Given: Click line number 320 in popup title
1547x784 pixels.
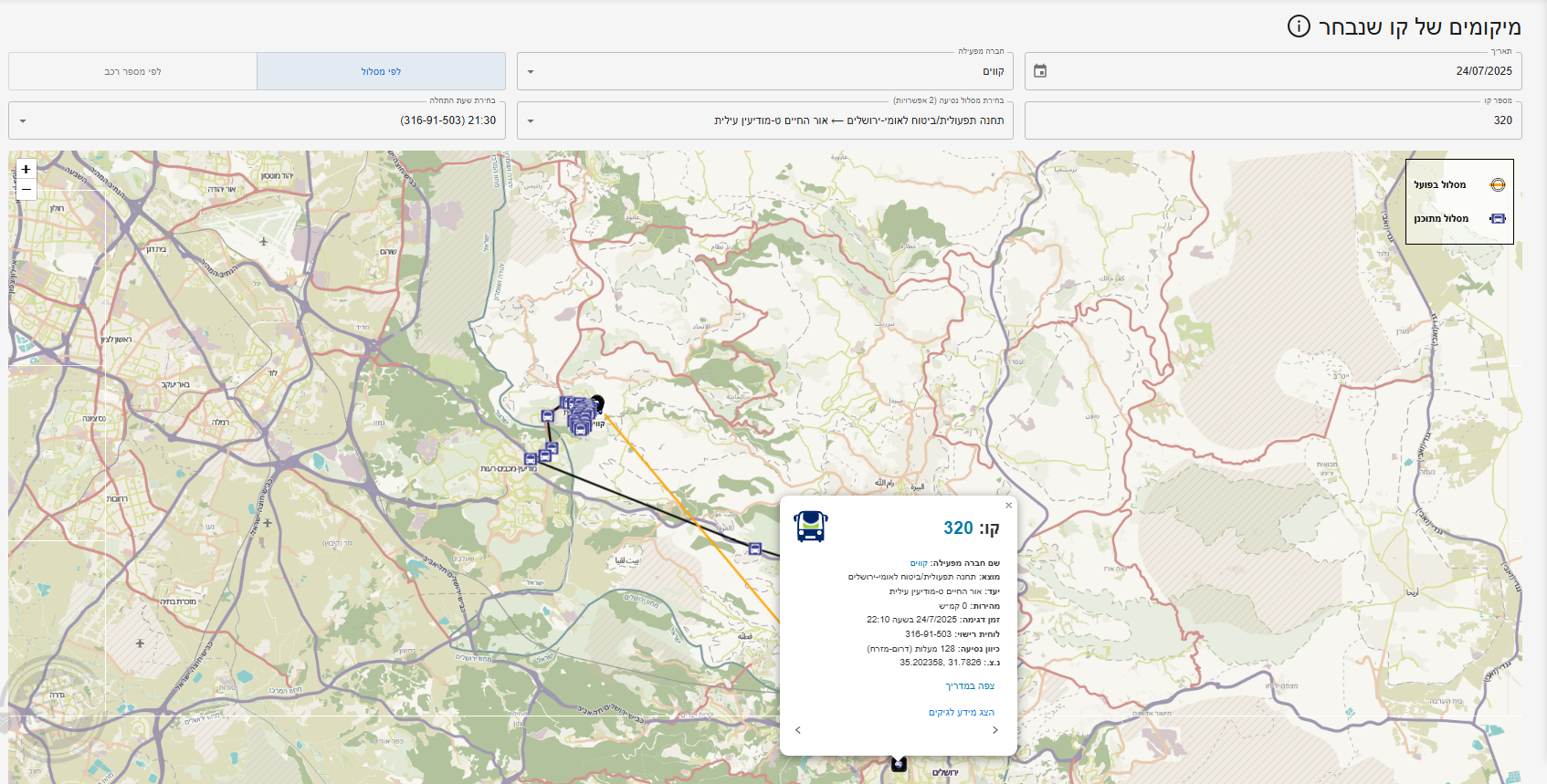Looking at the screenshot, I should click(x=959, y=528).
